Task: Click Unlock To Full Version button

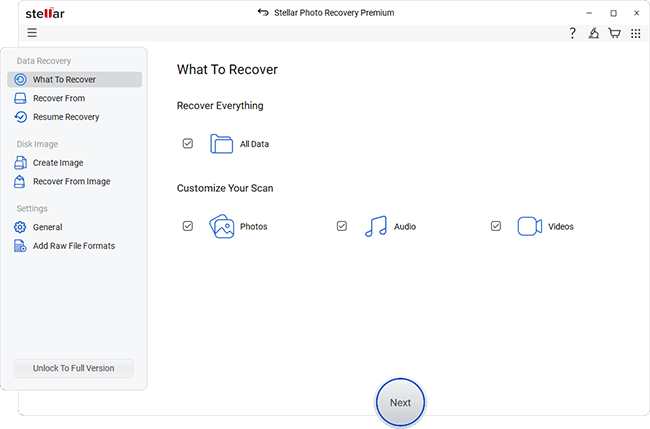Action: [x=74, y=368]
